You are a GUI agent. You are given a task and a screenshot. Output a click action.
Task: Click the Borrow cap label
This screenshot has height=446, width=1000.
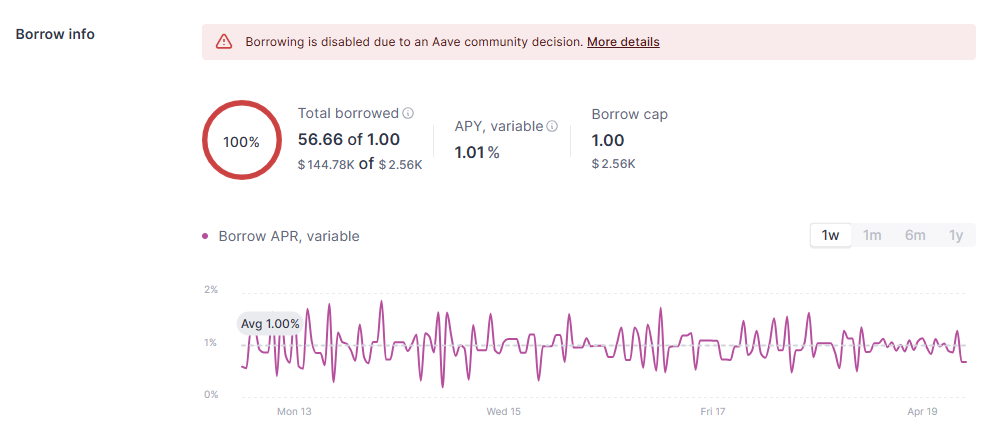click(629, 114)
